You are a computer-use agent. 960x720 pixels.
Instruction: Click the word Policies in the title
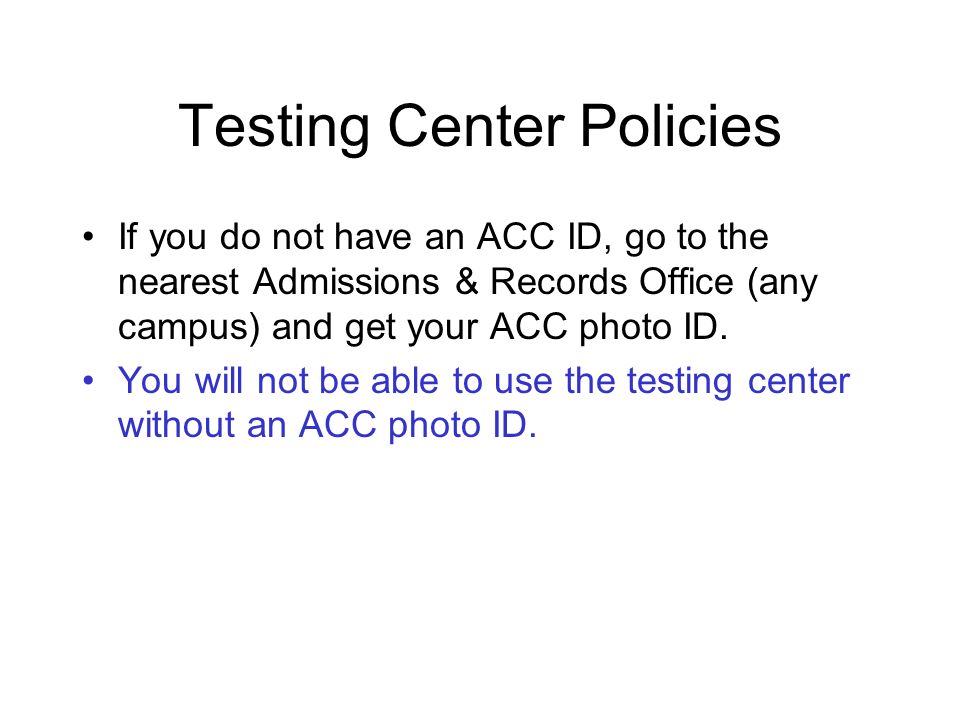(x=680, y=126)
